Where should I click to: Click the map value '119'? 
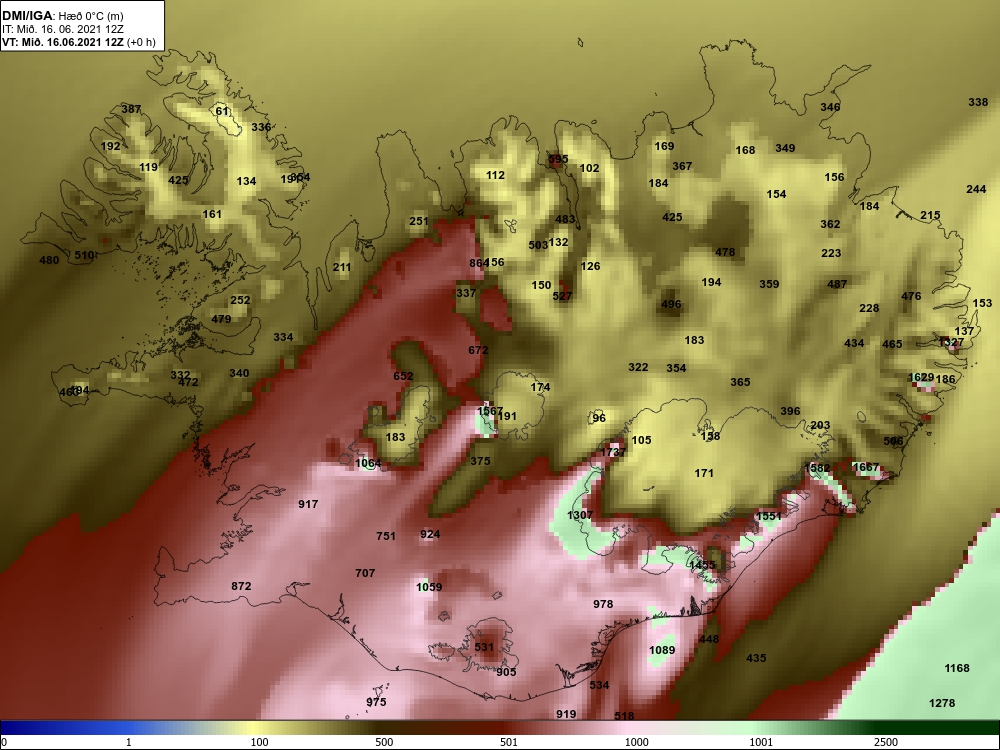tap(148, 167)
